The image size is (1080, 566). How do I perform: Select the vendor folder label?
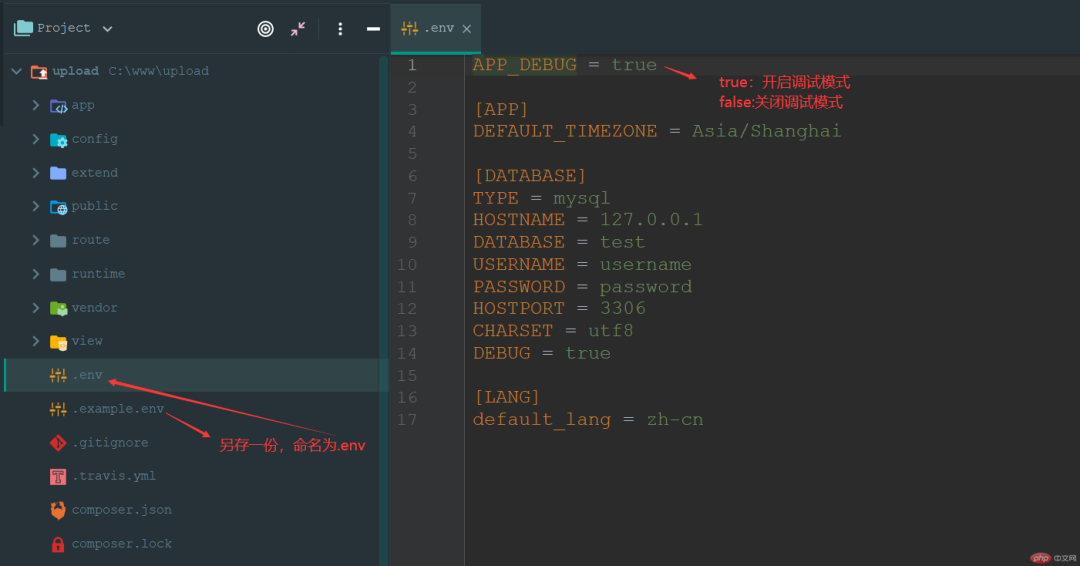94,308
